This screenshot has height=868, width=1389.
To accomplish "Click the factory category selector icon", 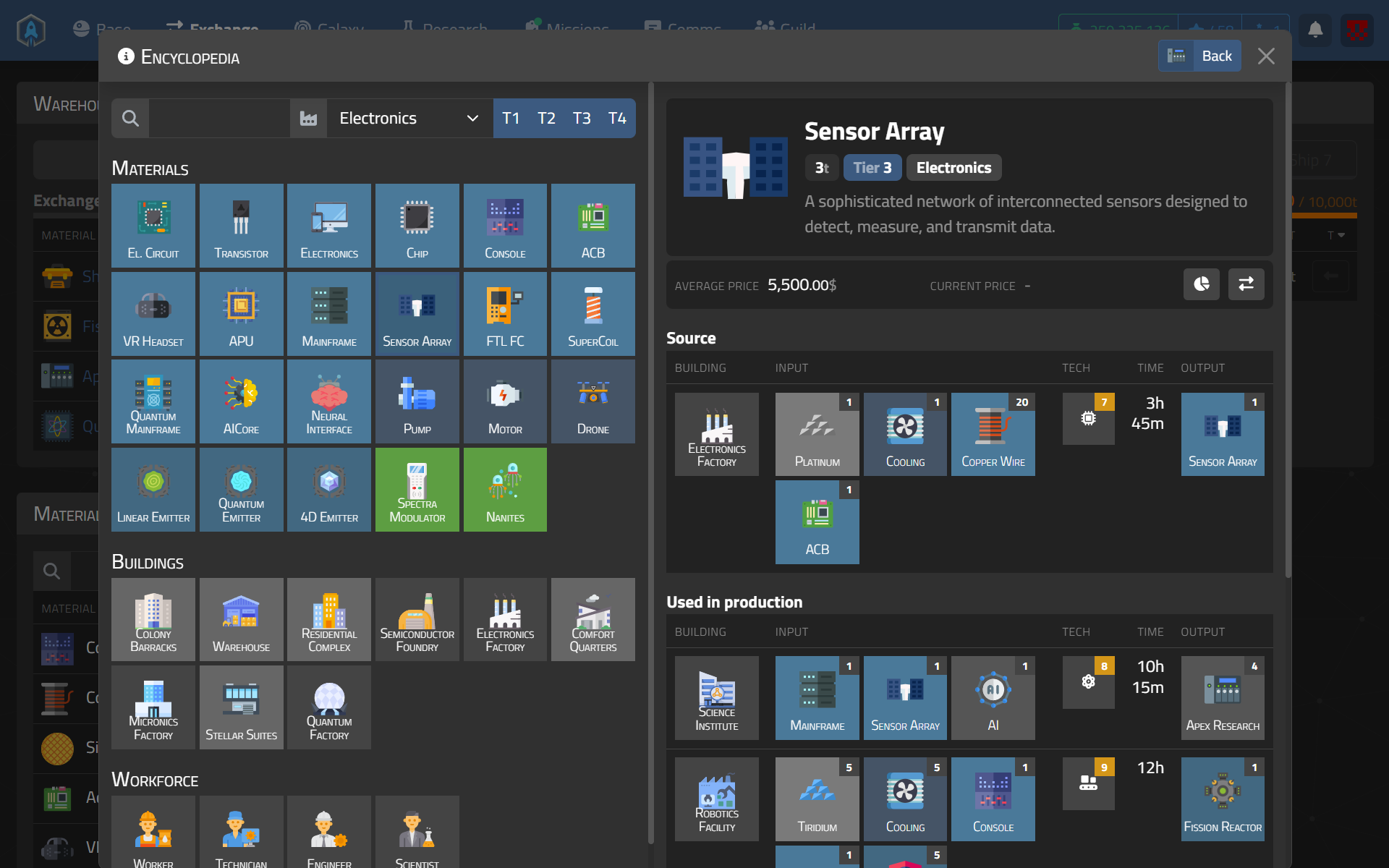I will [309, 118].
